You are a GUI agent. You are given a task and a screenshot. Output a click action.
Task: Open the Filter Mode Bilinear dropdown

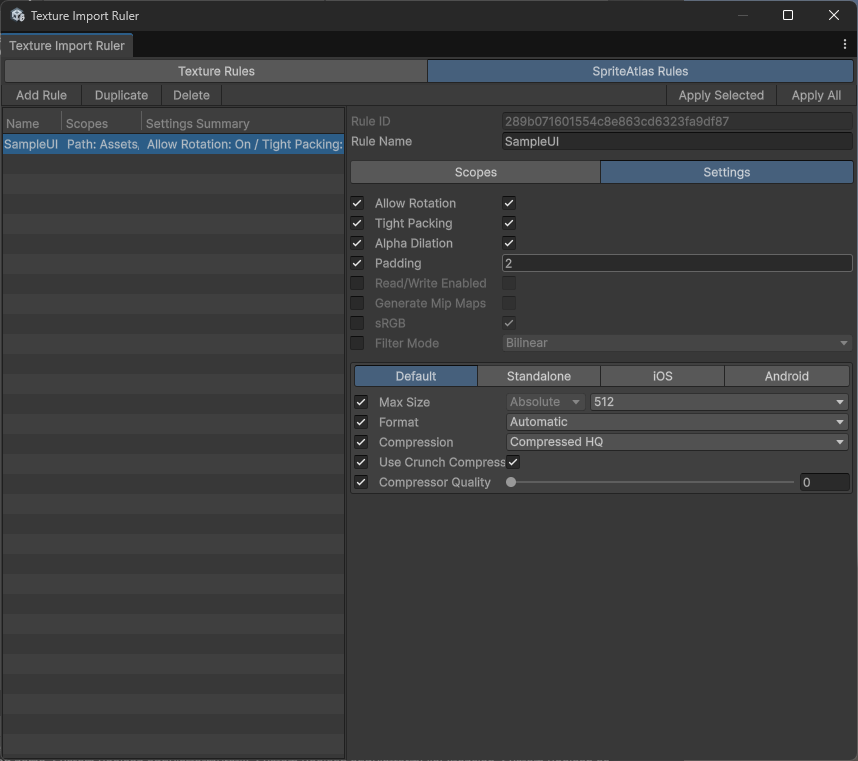coord(677,343)
